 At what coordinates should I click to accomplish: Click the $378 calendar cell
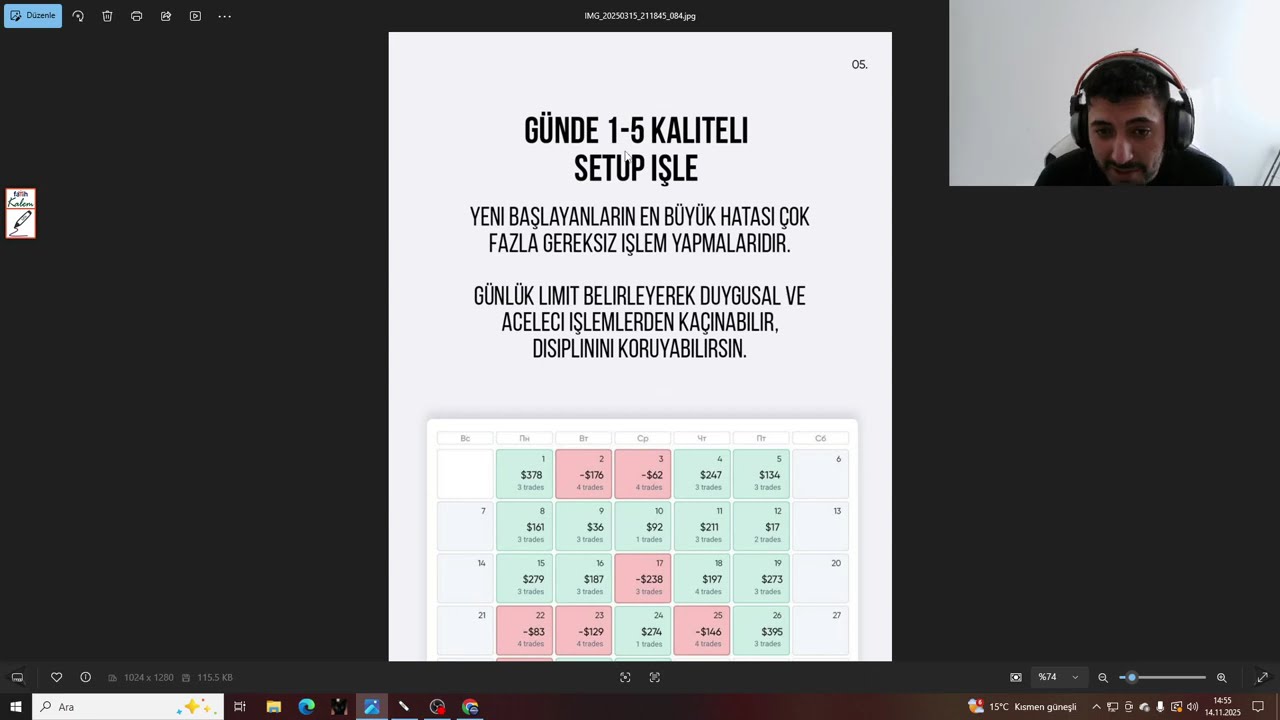[524, 474]
